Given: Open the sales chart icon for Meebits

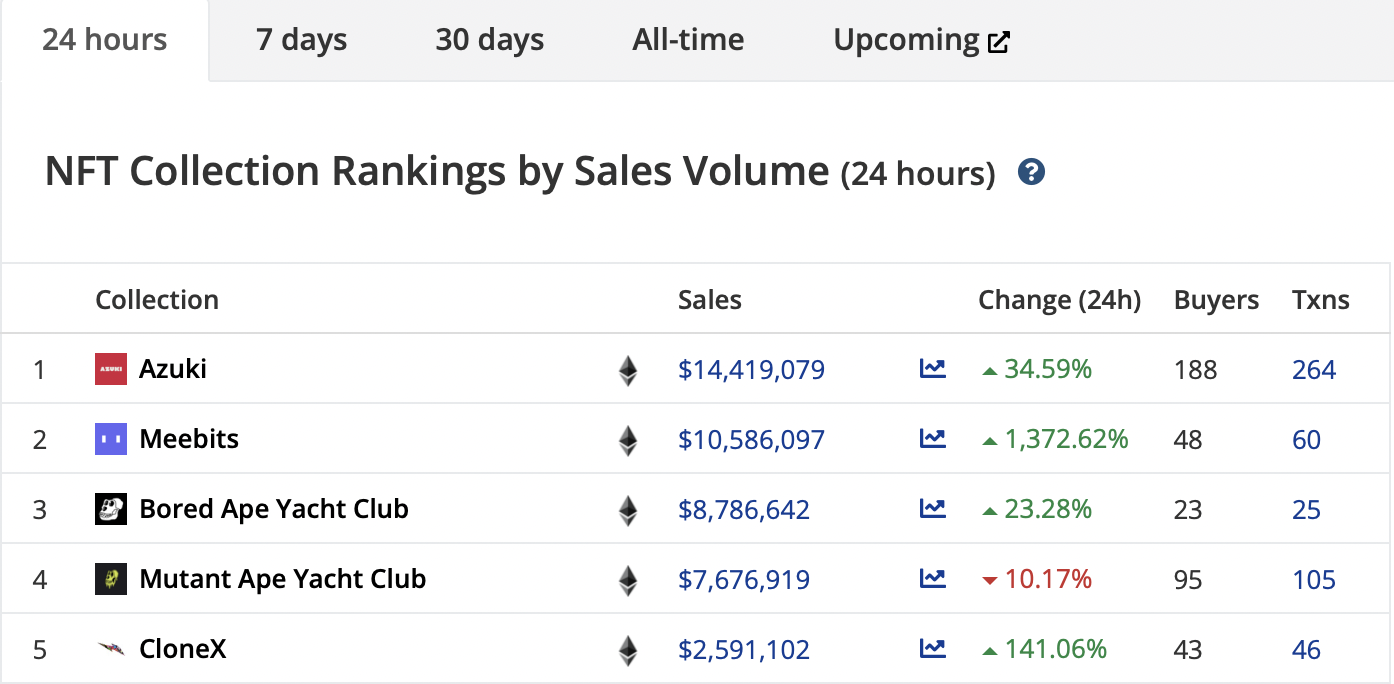Looking at the screenshot, I should (x=932, y=438).
